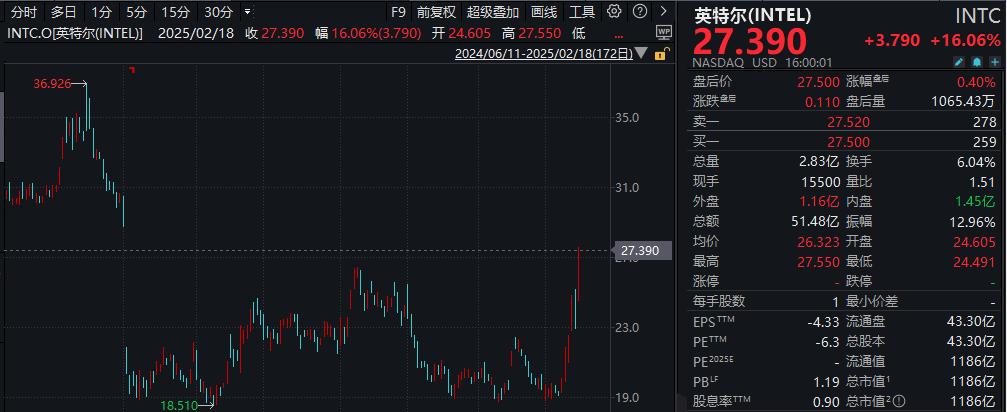The image size is (1007, 412).
Task: Click PB LF value 1.19
Action: point(827,382)
